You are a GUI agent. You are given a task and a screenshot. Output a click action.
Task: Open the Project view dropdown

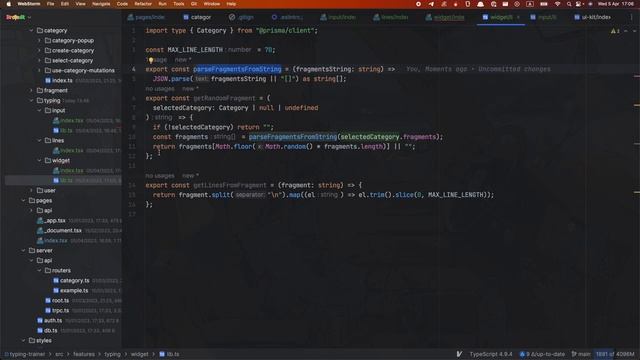[18, 17]
